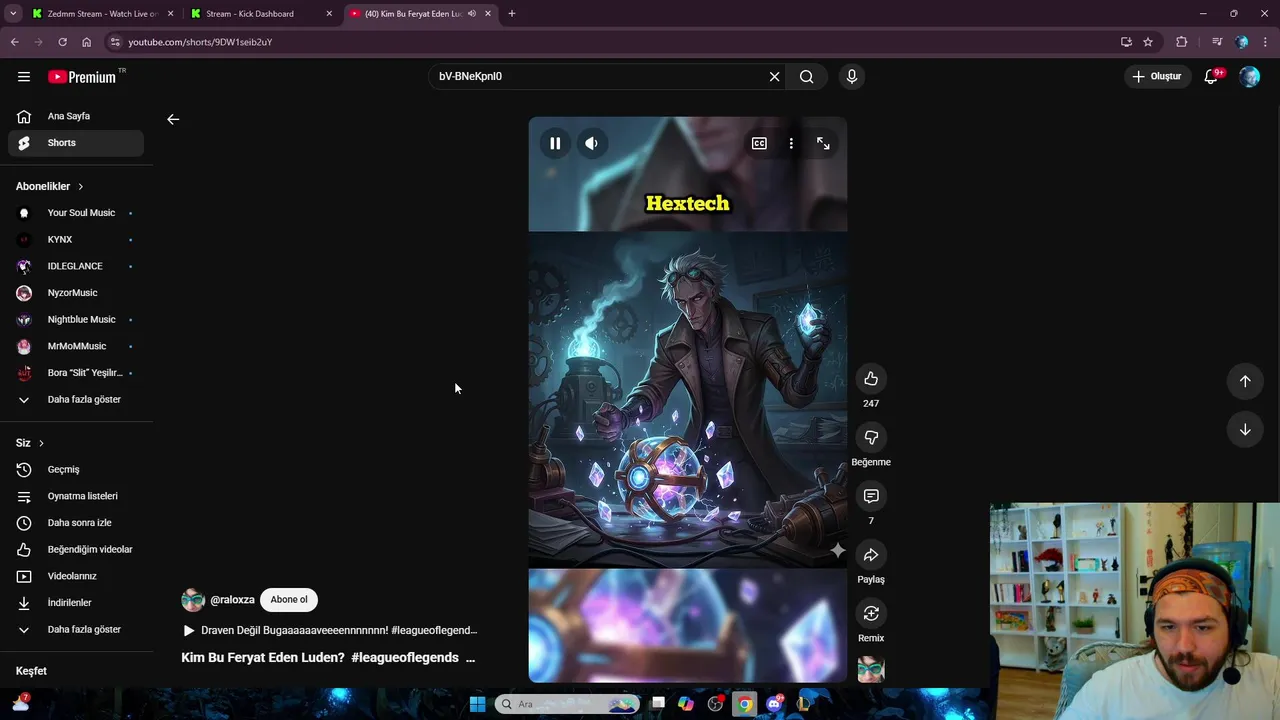Show more subscriptions below Bora Slit

point(76,399)
